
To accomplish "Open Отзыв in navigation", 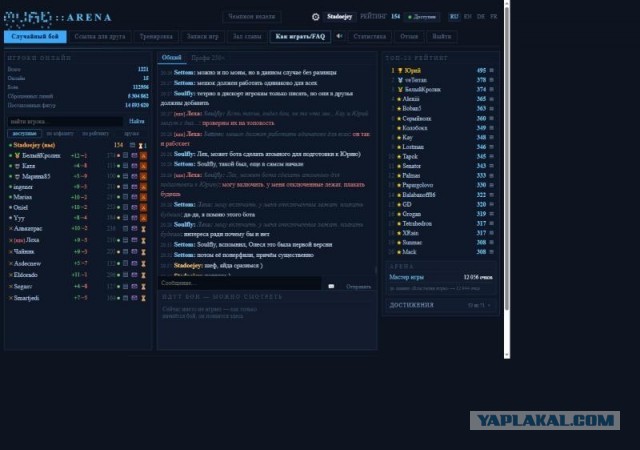I will pyautogui.click(x=409, y=36).
